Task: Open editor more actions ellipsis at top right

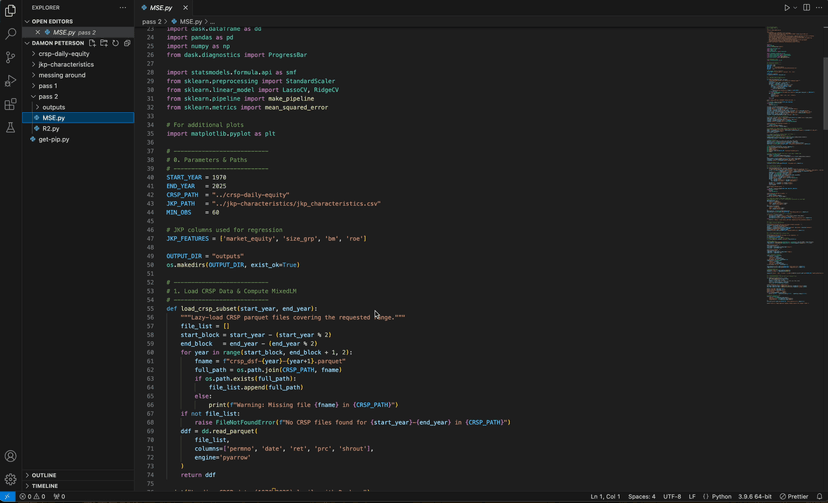Action: point(819,7)
